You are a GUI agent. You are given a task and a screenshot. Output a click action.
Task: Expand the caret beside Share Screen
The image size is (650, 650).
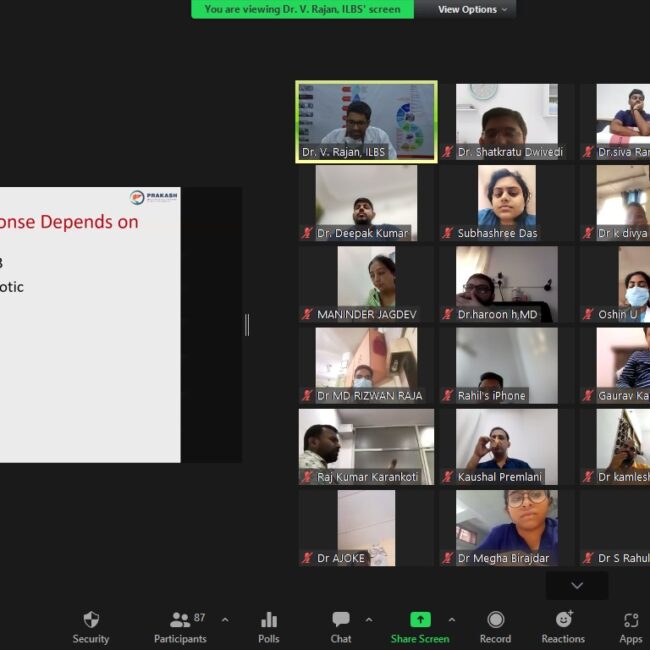click(x=451, y=619)
